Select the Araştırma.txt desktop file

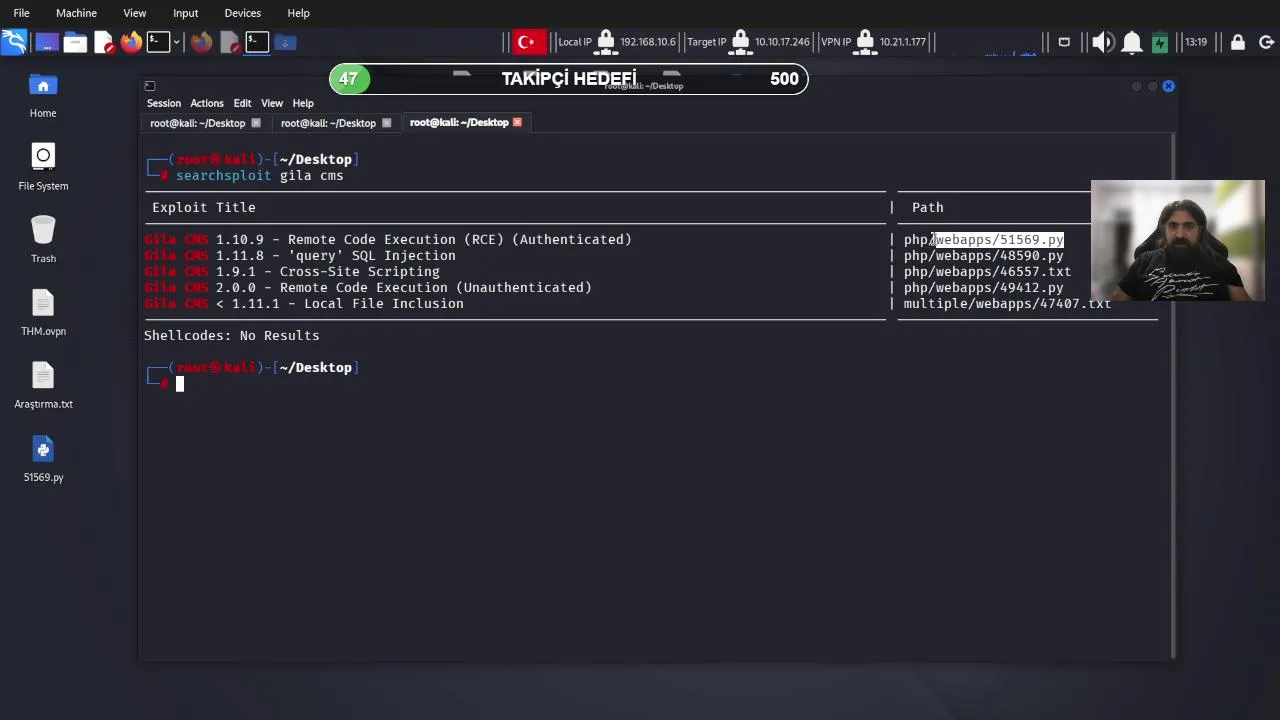point(43,386)
